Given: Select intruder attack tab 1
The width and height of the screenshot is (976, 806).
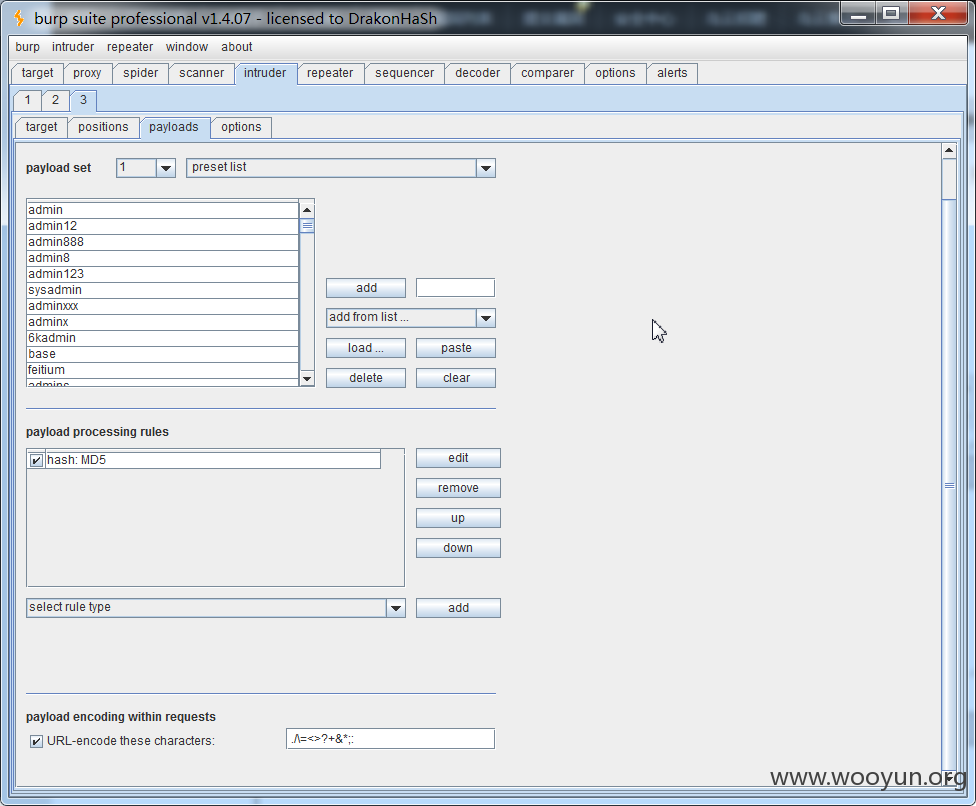Looking at the screenshot, I should pos(27,100).
